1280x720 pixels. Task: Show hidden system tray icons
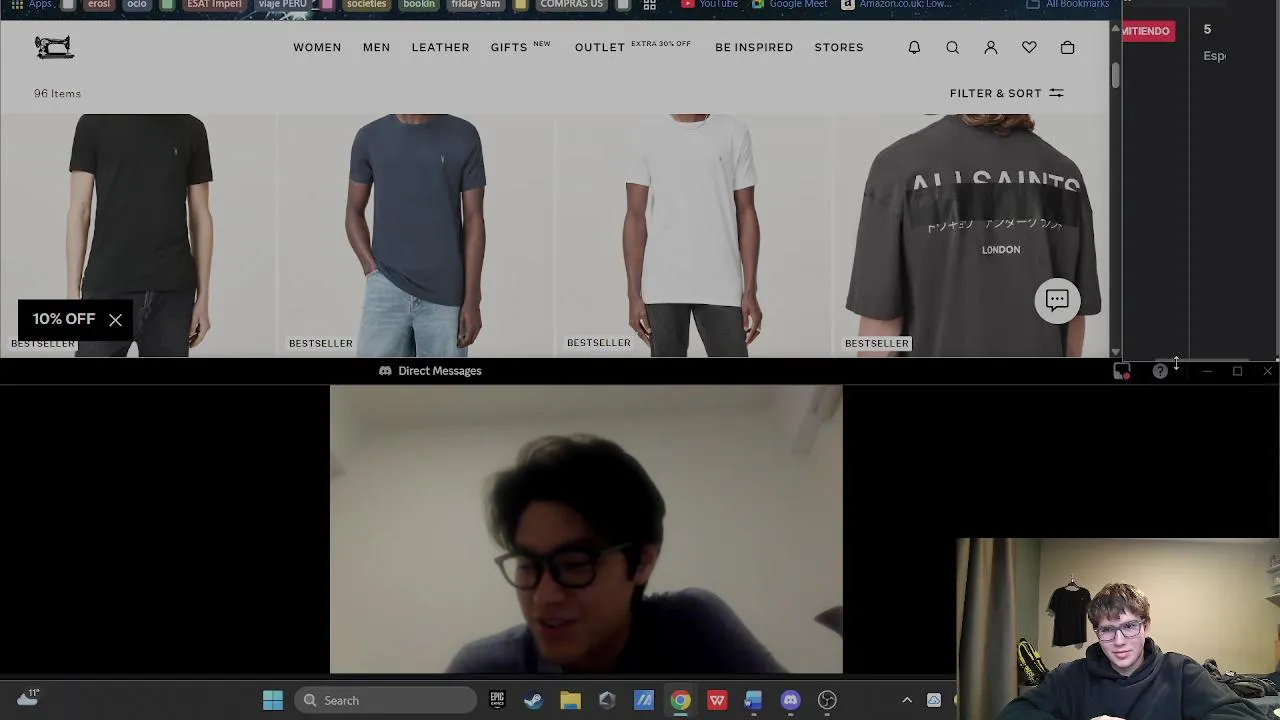[907, 700]
